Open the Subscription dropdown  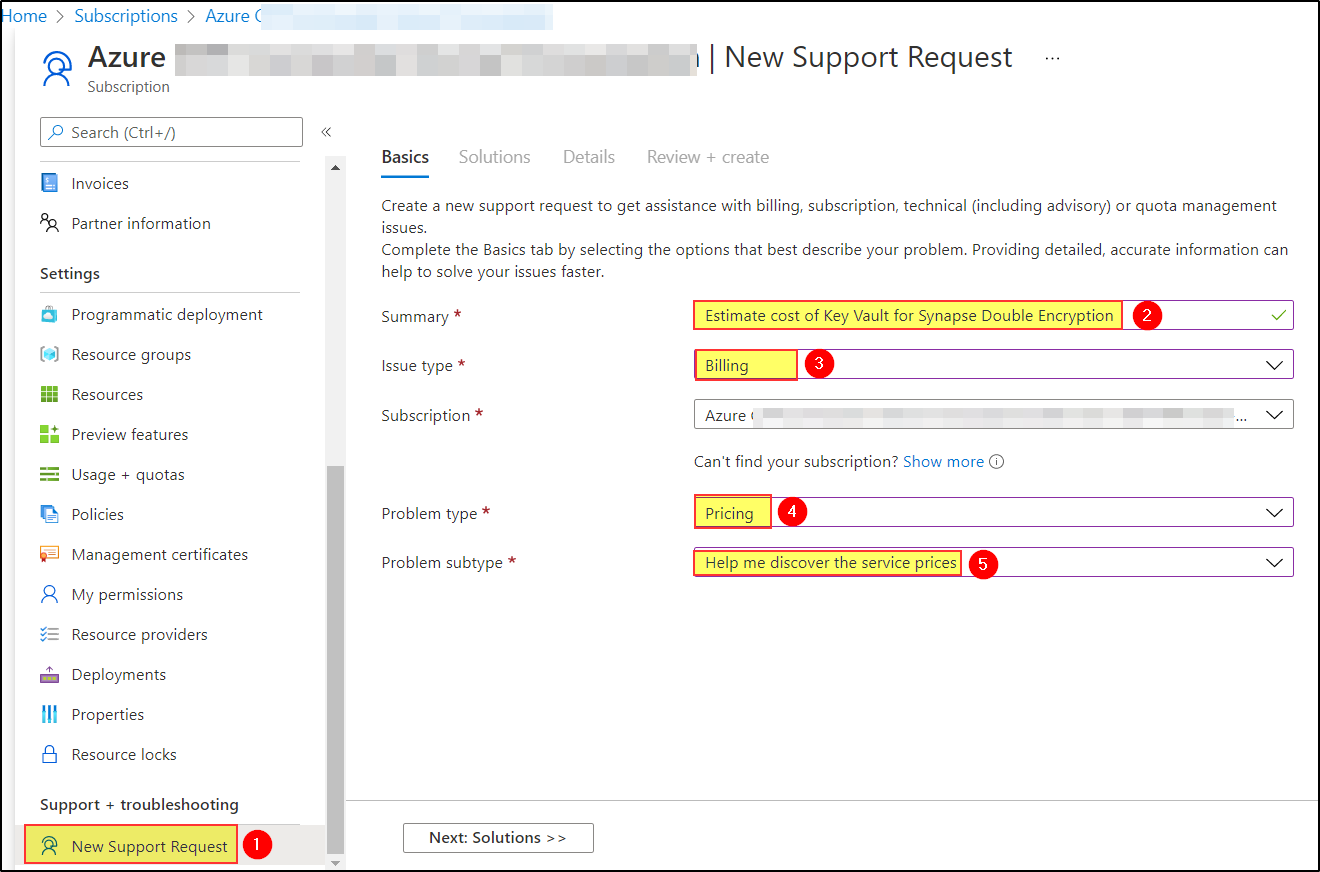[993, 415]
